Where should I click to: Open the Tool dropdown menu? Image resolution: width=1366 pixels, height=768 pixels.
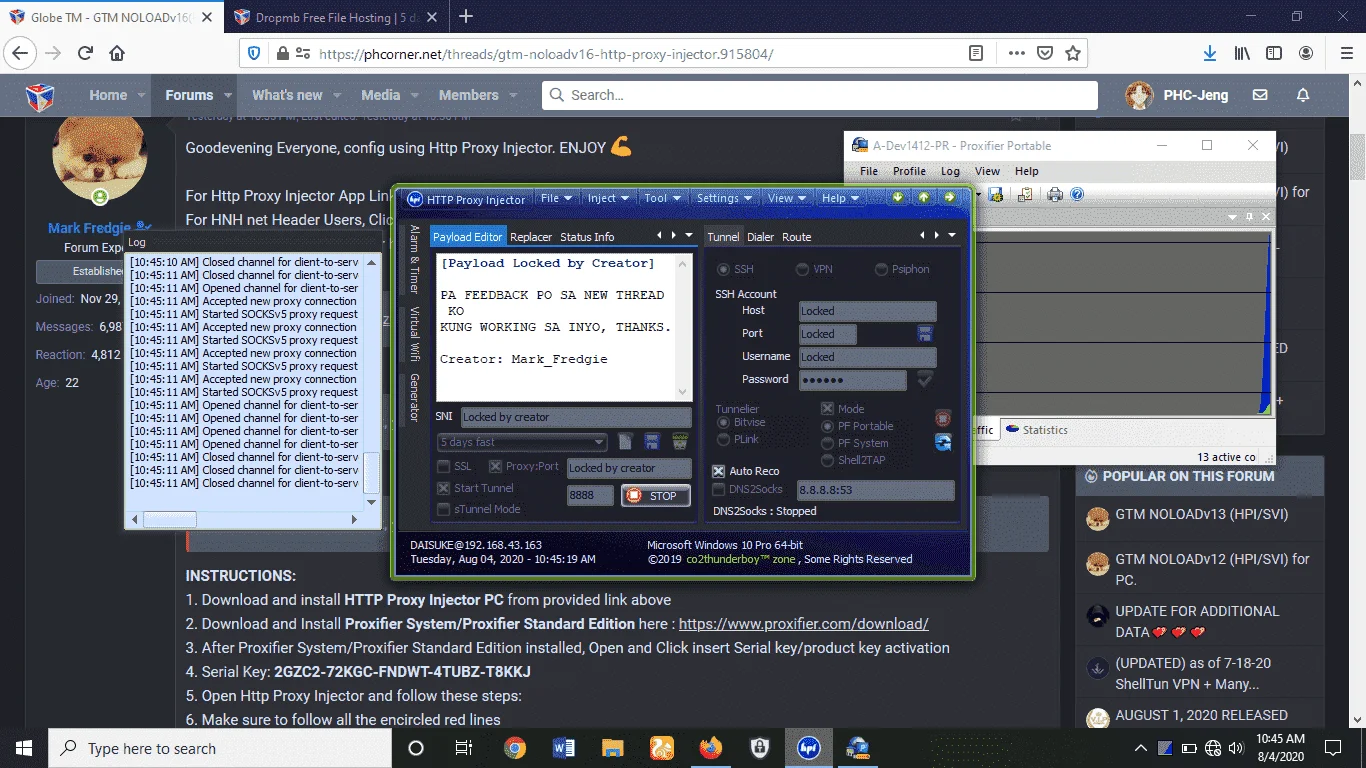coord(662,198)
